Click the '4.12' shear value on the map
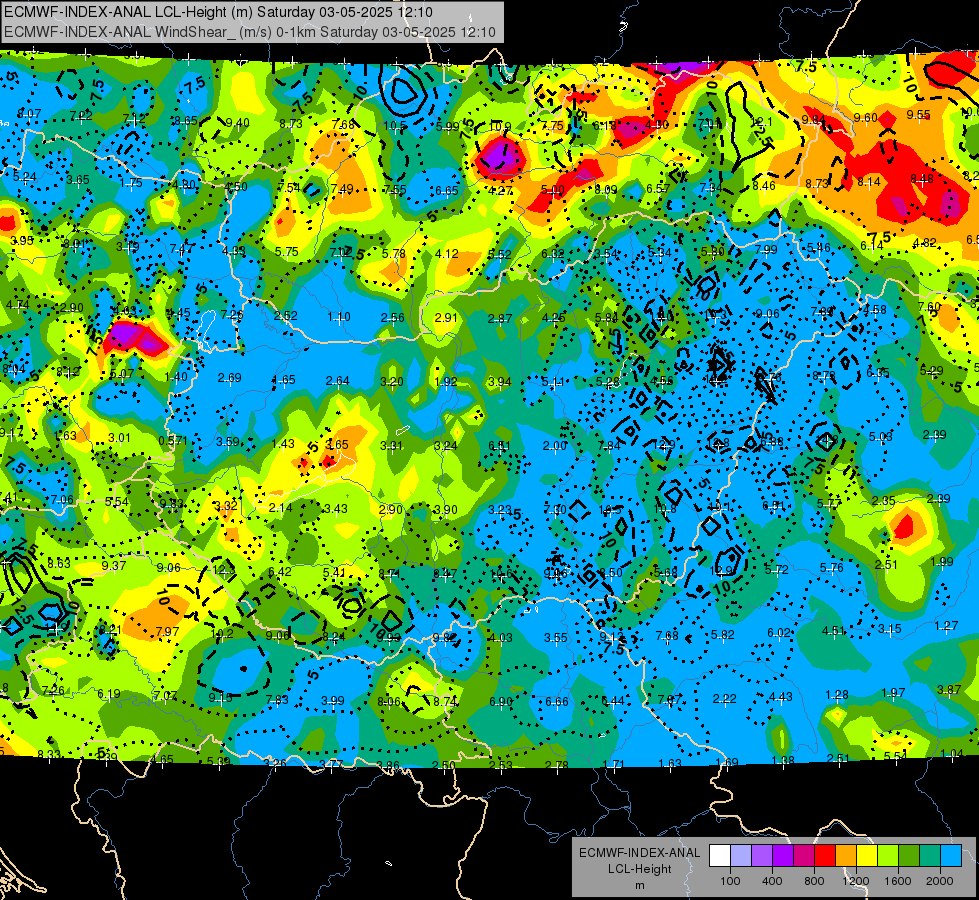Screen dimensions: 979x900 coord(446,254)
